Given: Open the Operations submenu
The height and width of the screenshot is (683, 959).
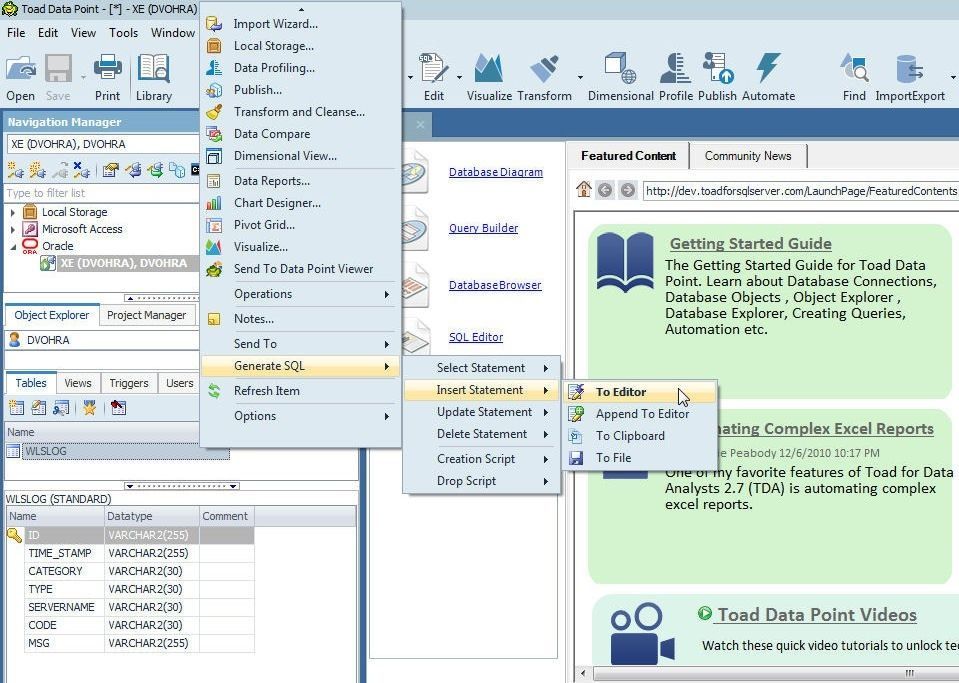Looking at the screenshot, I should [300, 294].
